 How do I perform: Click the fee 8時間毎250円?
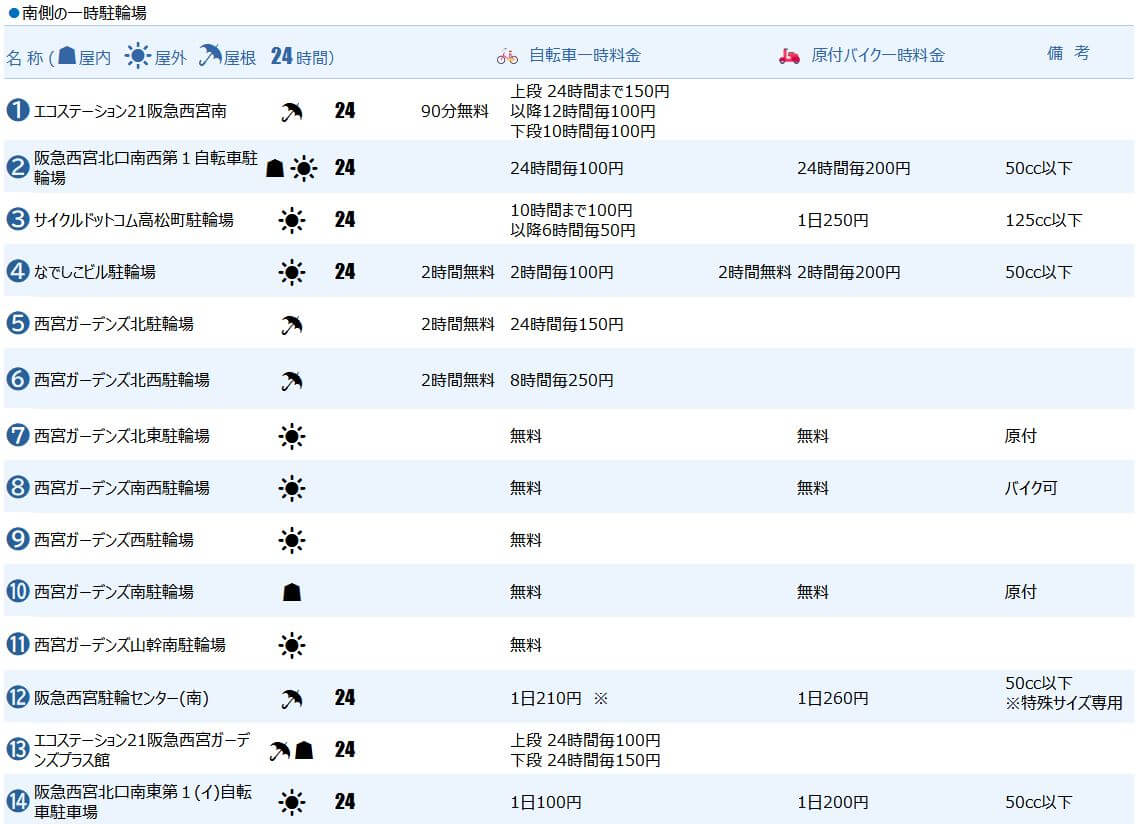(x=561, y=380)
